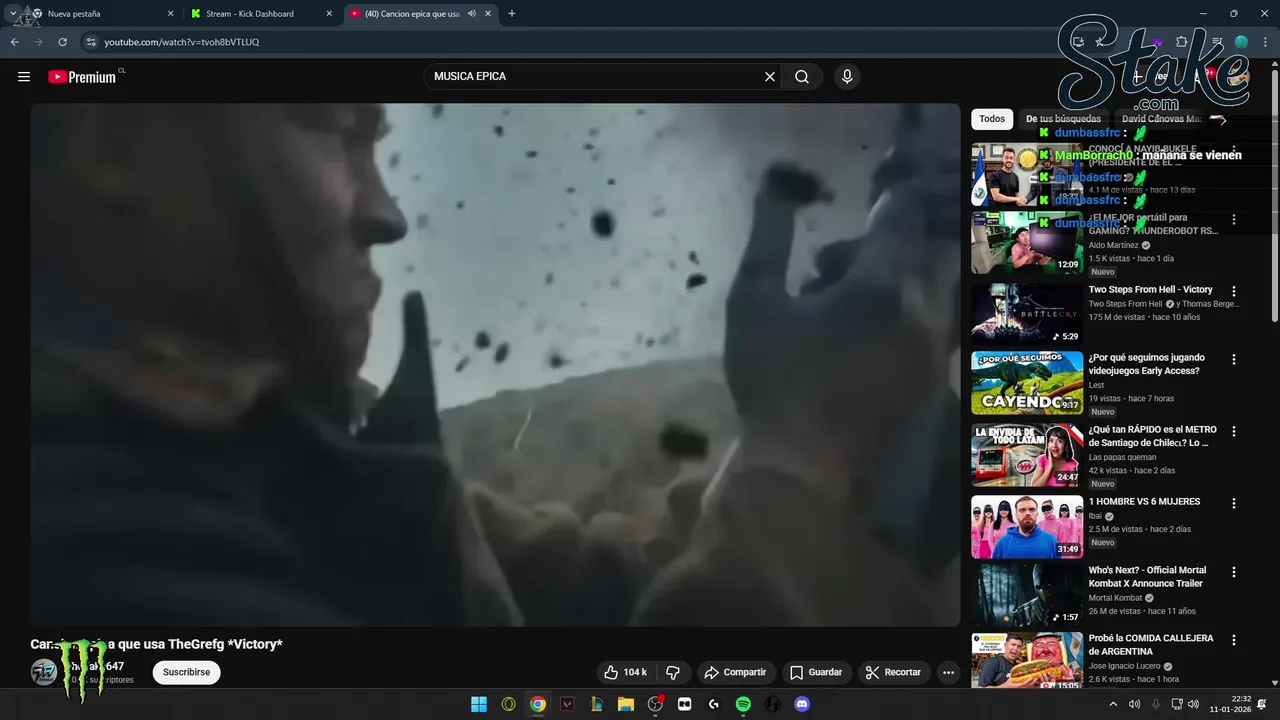Click the YouTube Premium logo

click(84, 77)
